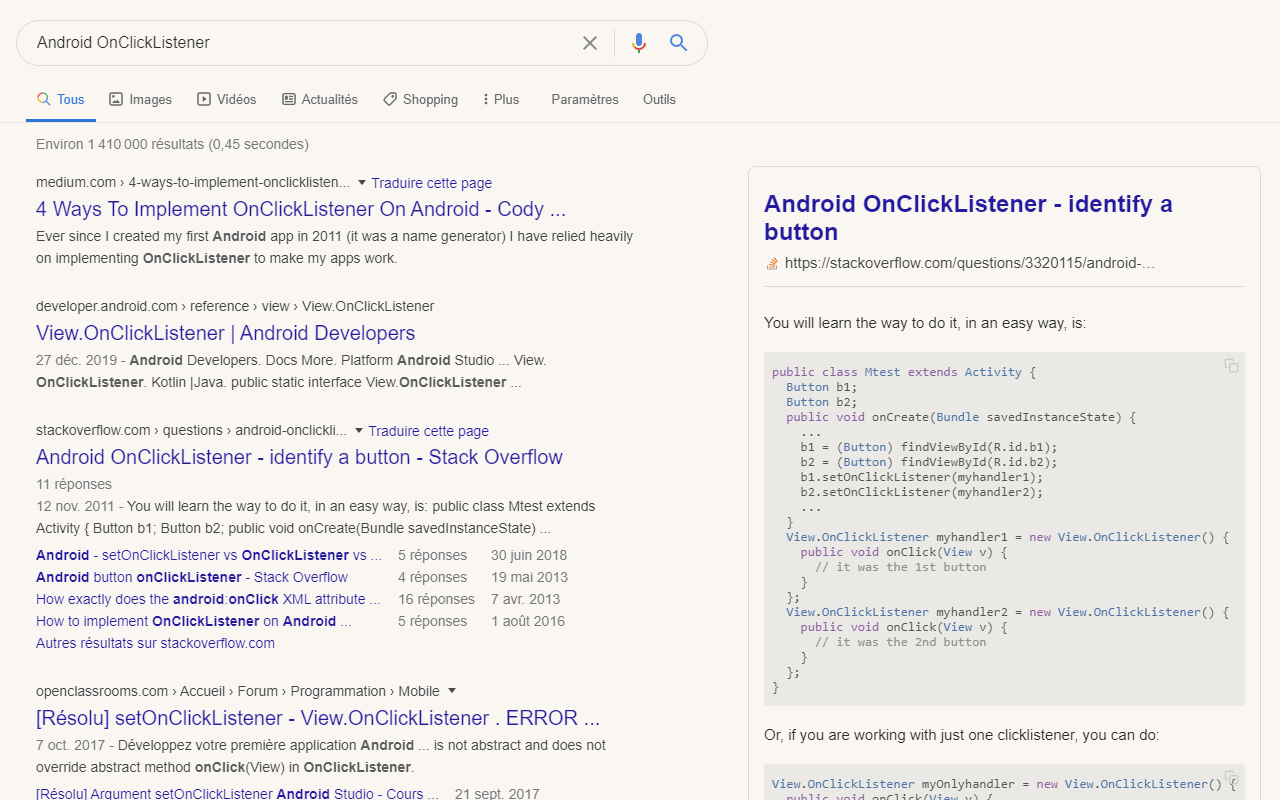The width and height of the screenshot is (1280, 800).
Task: Launch the search with the magnifying glass icon
Action: 678,43
